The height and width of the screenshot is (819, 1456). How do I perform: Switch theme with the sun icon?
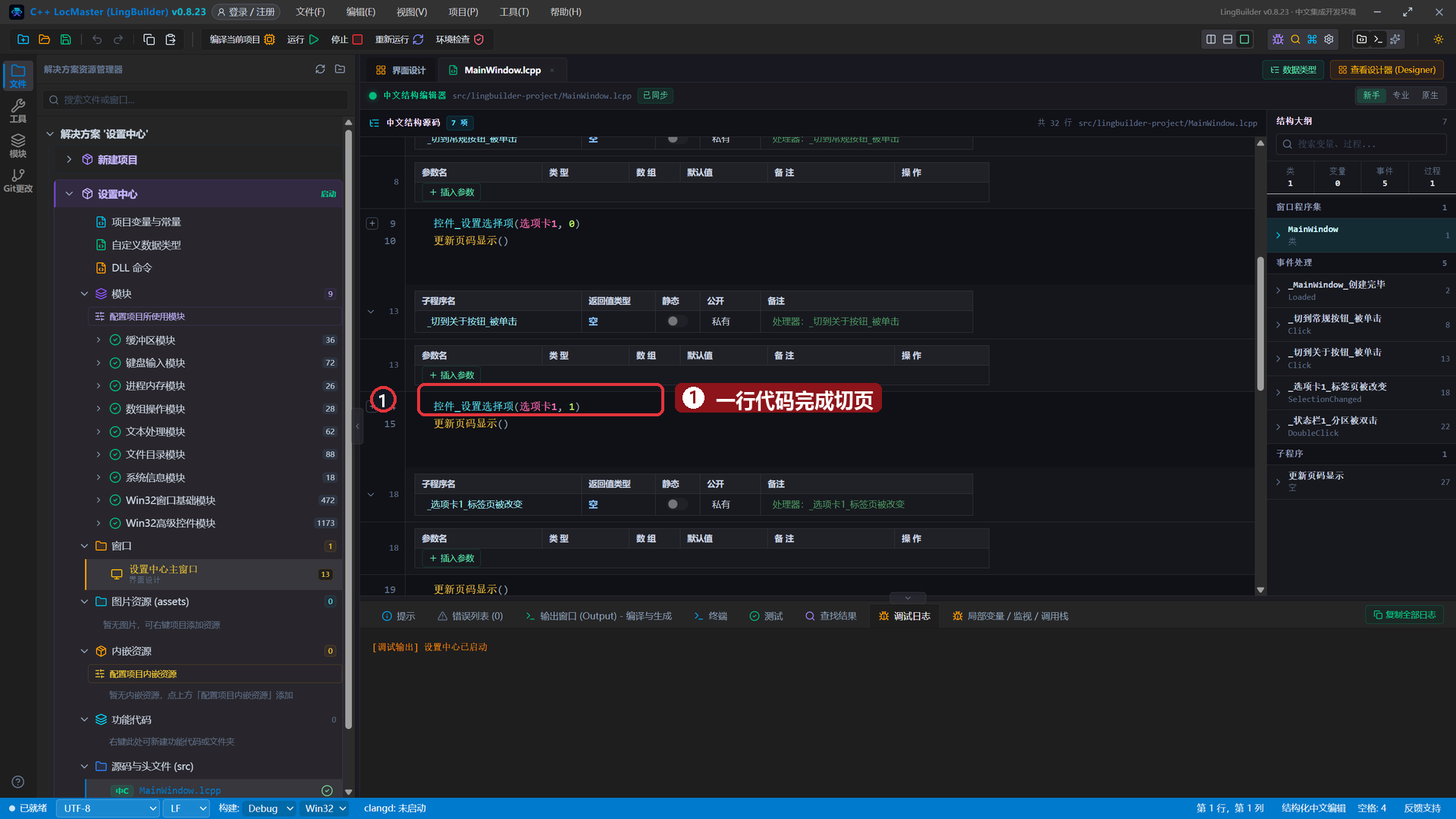[1439, 39]
